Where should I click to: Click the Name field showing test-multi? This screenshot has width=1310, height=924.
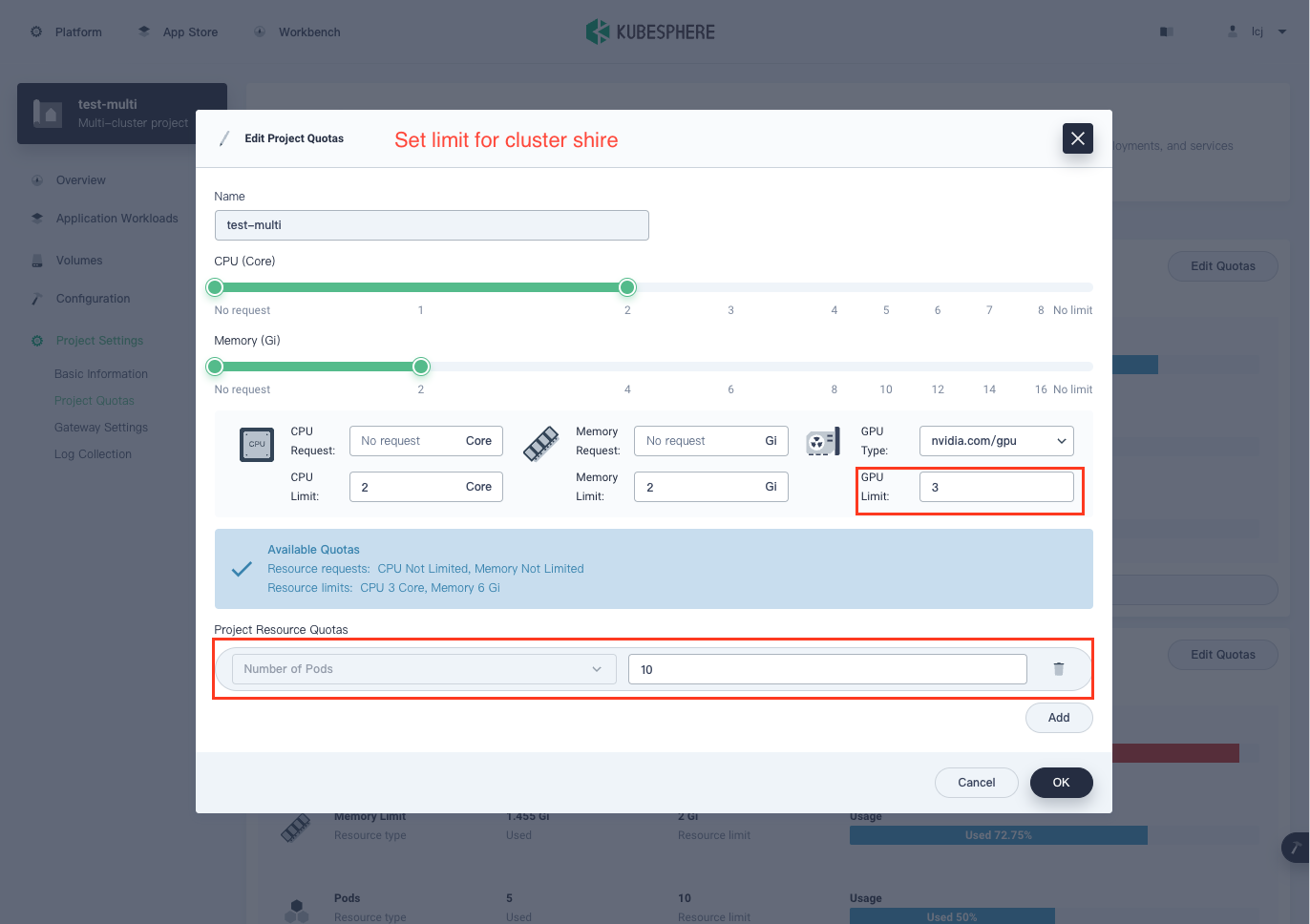pos(432,224)
